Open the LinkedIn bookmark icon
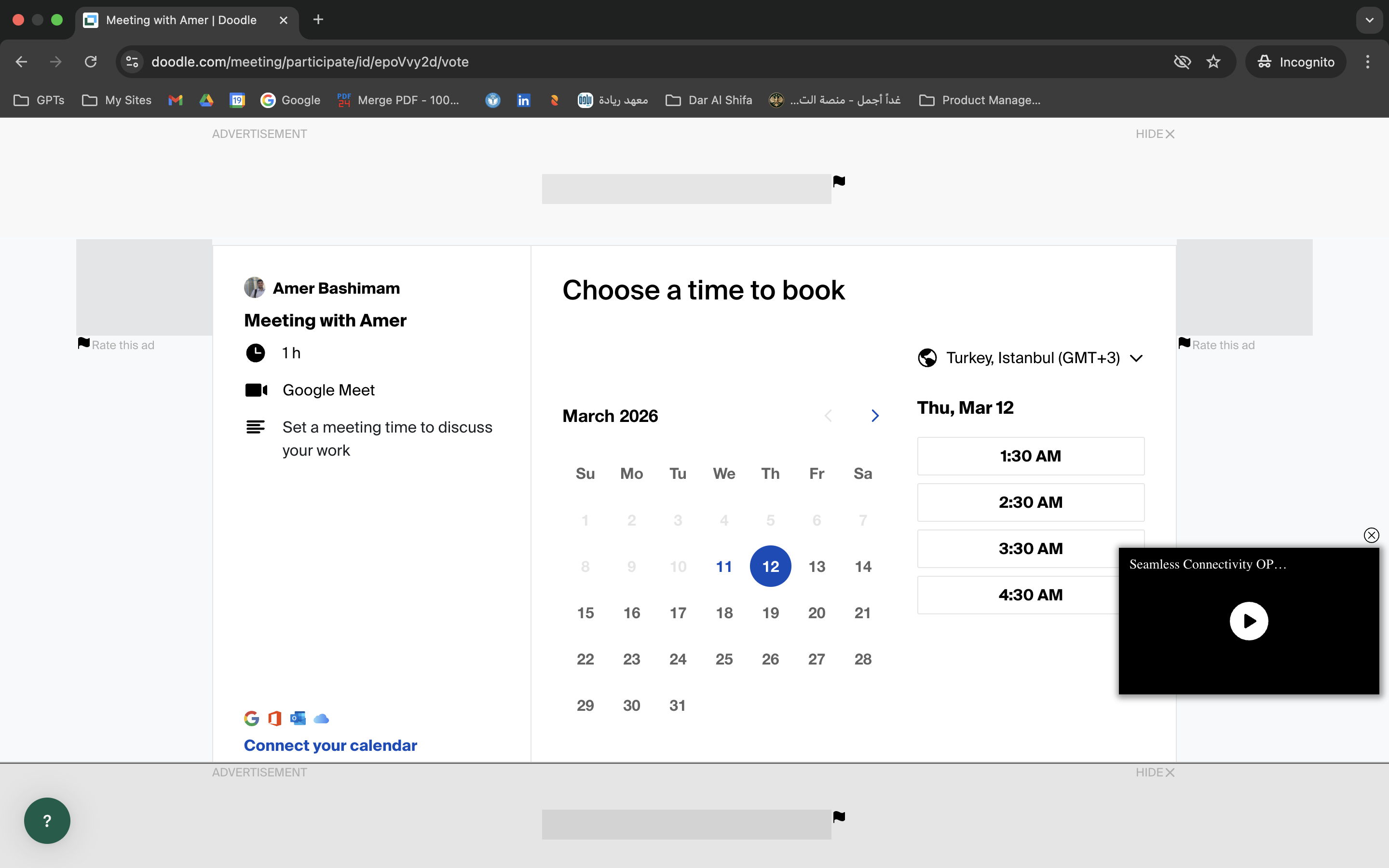Viewport: 1389px width, 868px height. pyautogui.click(x=523, y=100)
